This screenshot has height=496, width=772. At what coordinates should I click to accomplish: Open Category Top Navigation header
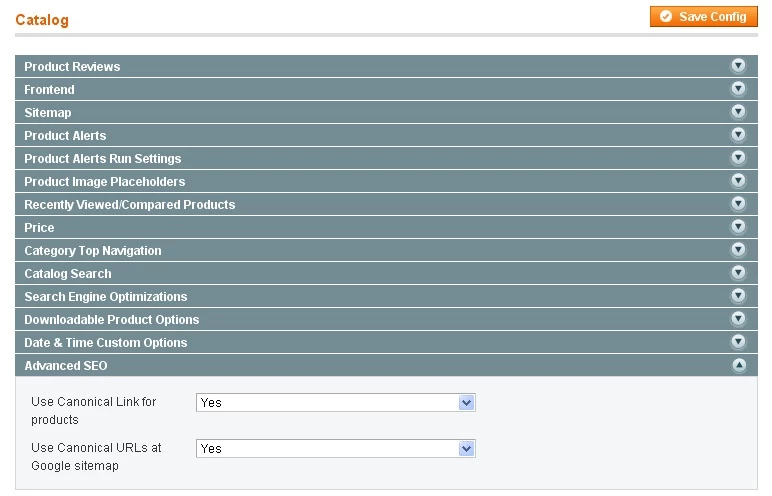click(386, 250)
